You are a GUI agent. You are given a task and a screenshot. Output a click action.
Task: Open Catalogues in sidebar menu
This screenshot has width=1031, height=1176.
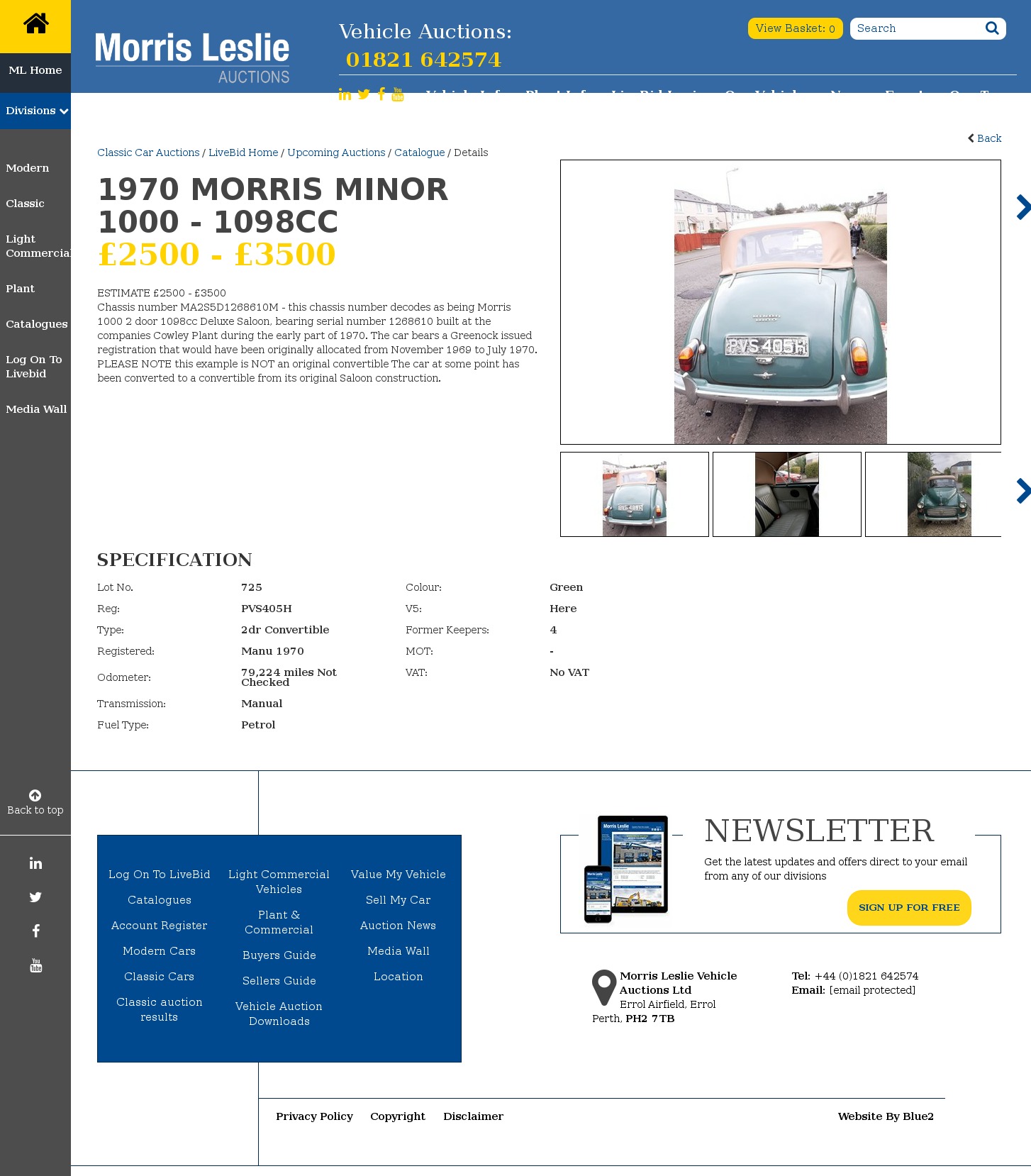click(37, 324)
